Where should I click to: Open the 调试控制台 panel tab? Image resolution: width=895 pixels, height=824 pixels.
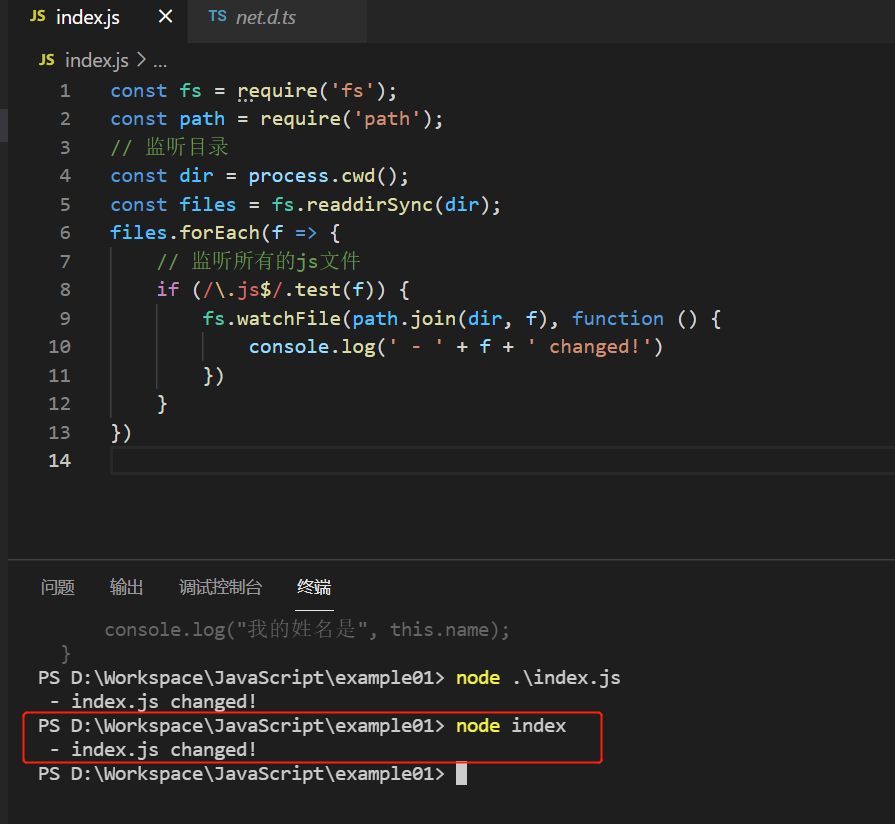tap(220, 587)
